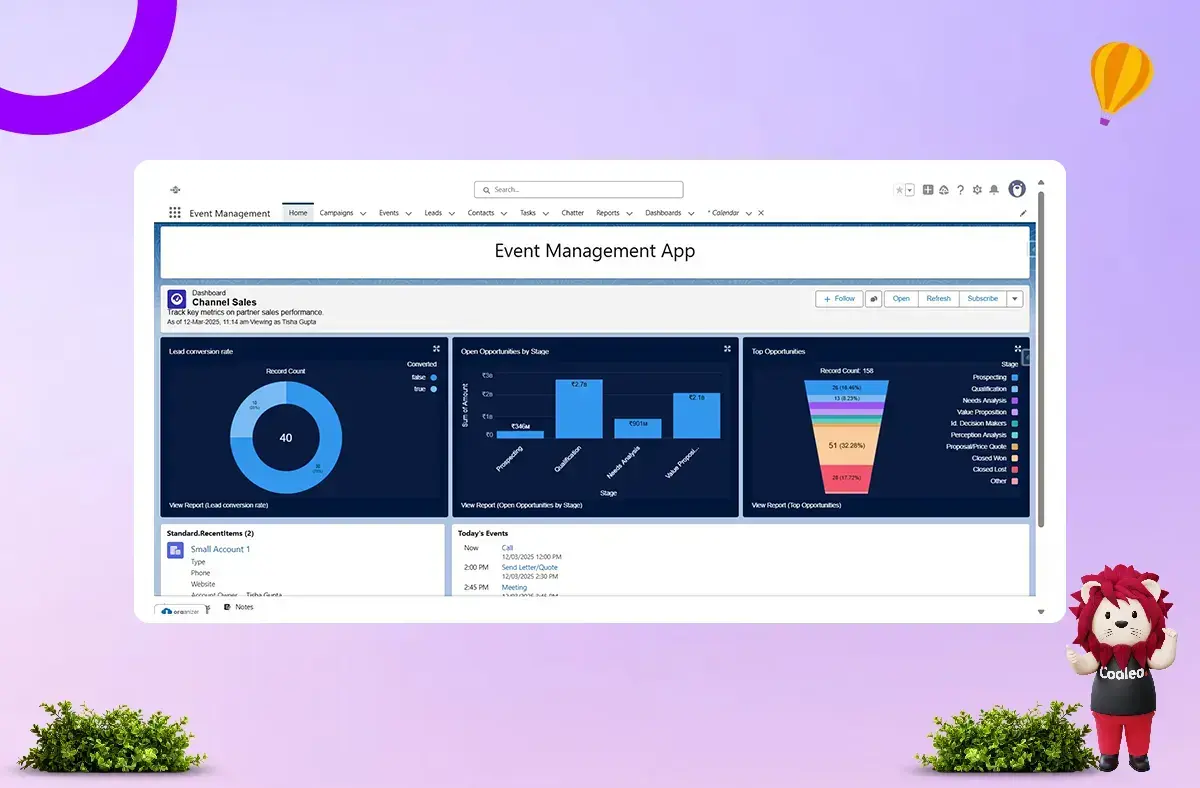Expand the Campaigns tab dropdown chevron
This screenshot has width=1200, height=788.
click(x=363, y=213)
